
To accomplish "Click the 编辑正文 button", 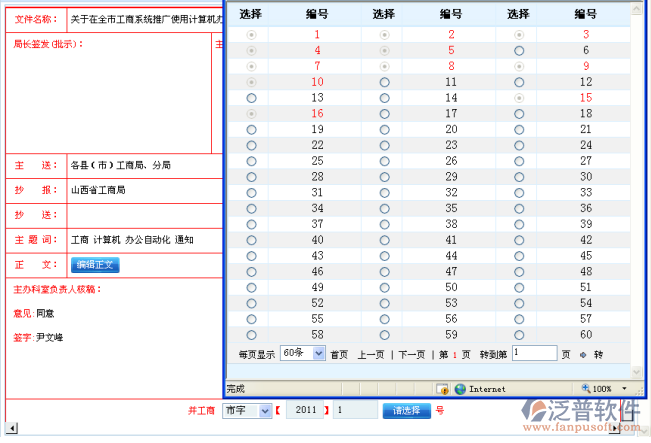I will click(x=95, y=265).
